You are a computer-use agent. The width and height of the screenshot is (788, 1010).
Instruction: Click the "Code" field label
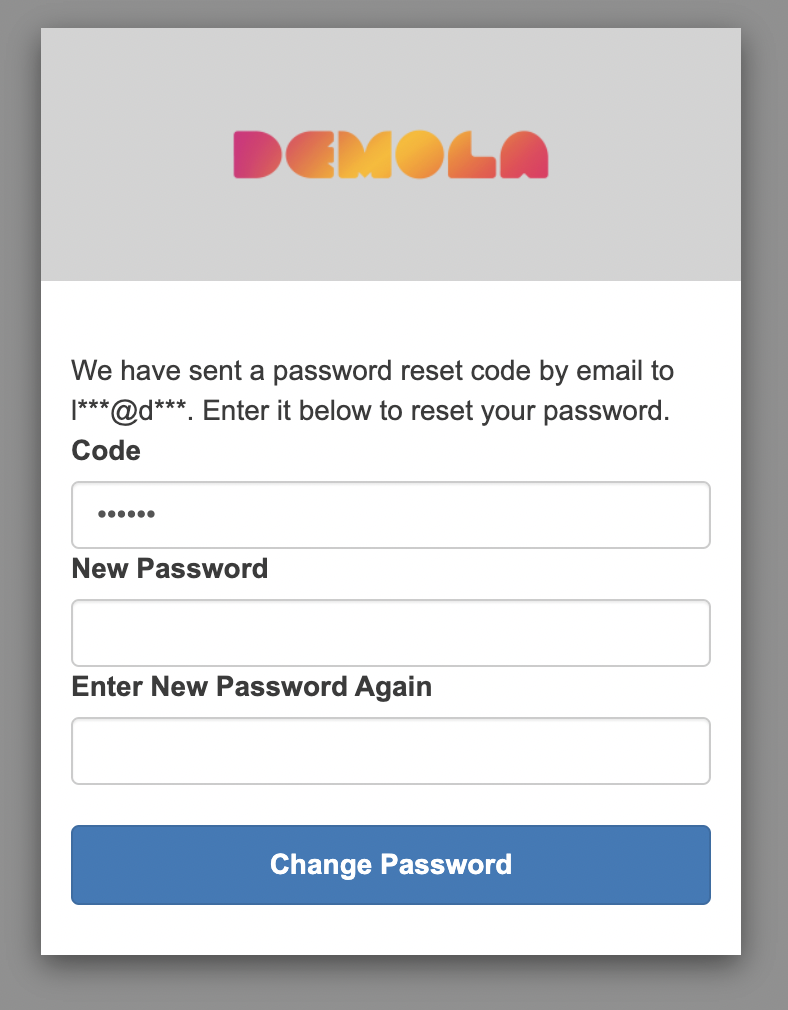(106, 451)
